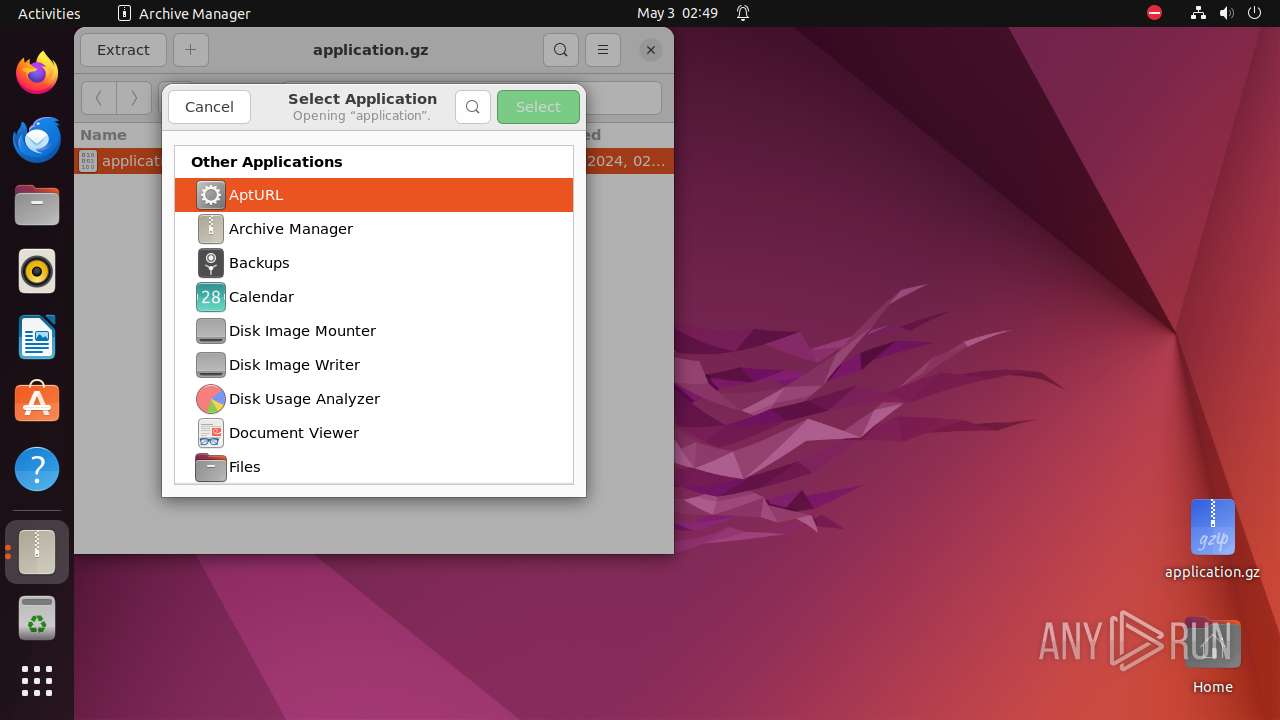Click the Disk Image Writer drive icon
Viewport: 1280px width, 720px height.
tap(211, 365)
